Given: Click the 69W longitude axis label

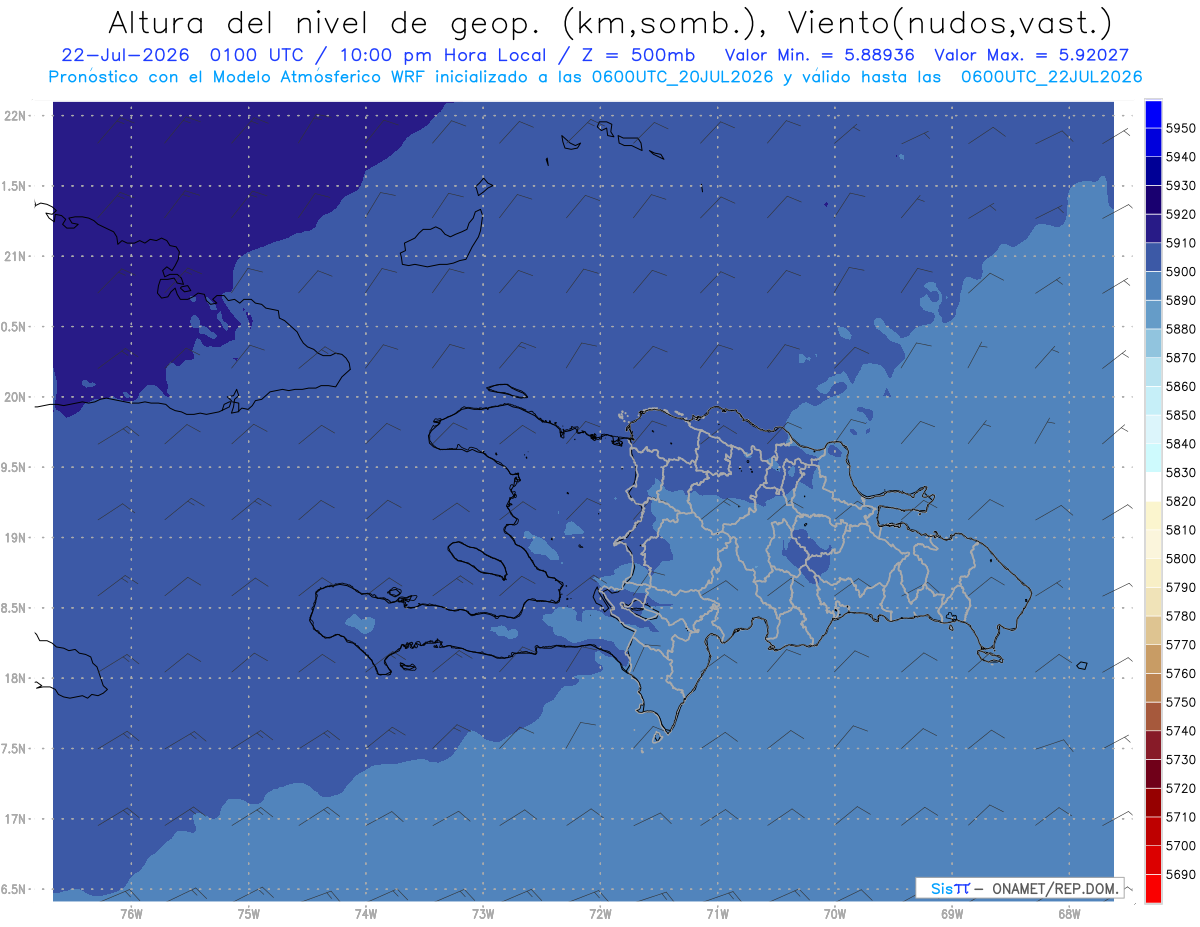Looking at the screenshot, I should tap(952, 913).
